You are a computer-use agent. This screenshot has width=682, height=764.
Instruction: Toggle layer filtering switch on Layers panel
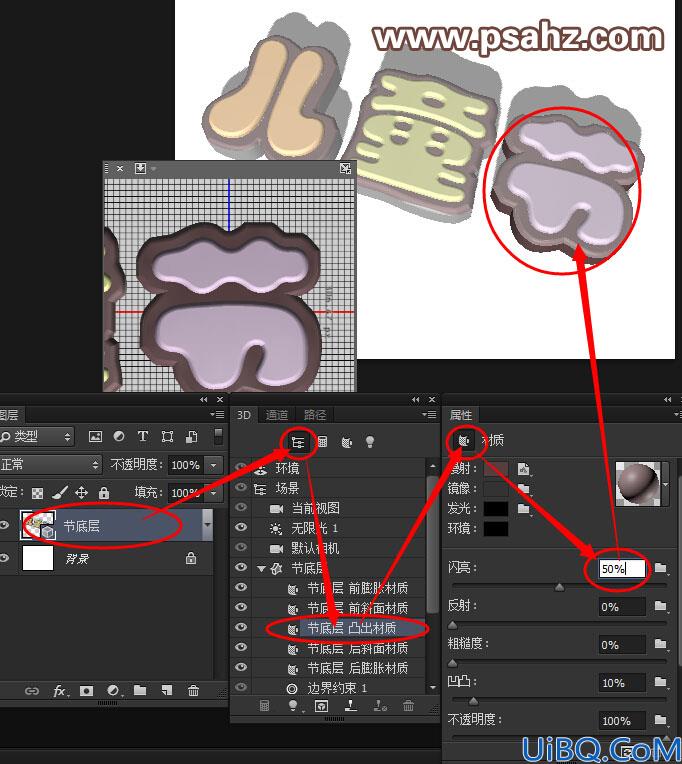[x=218, y=436]
